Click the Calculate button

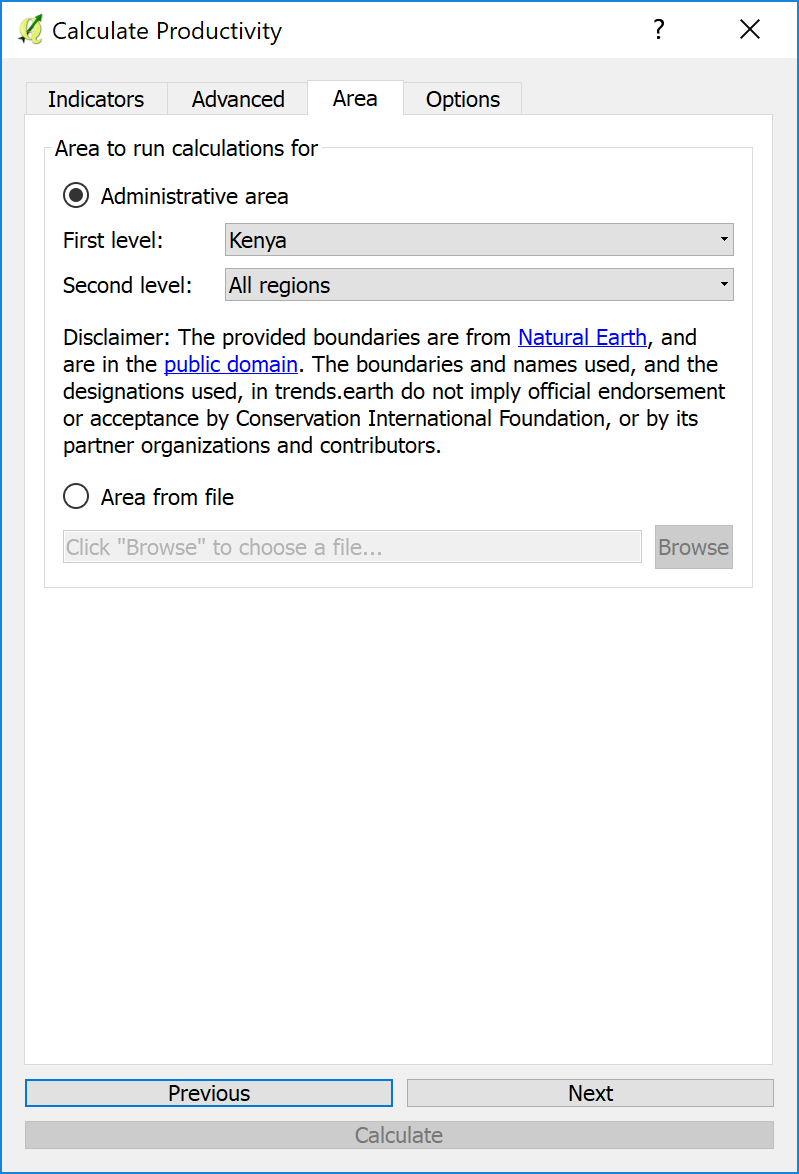click(399, 1135)
